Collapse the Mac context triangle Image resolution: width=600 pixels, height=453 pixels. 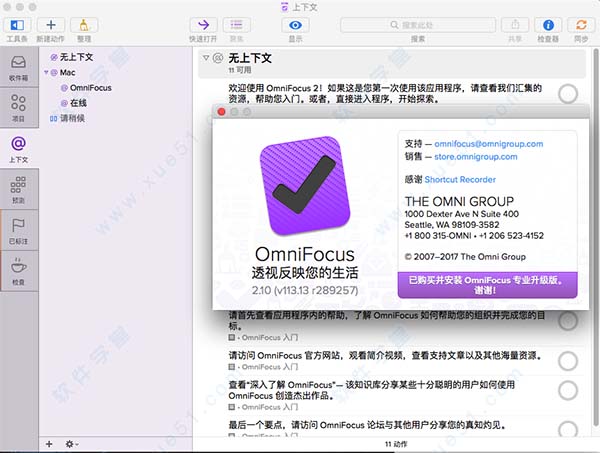pos(46,72)
